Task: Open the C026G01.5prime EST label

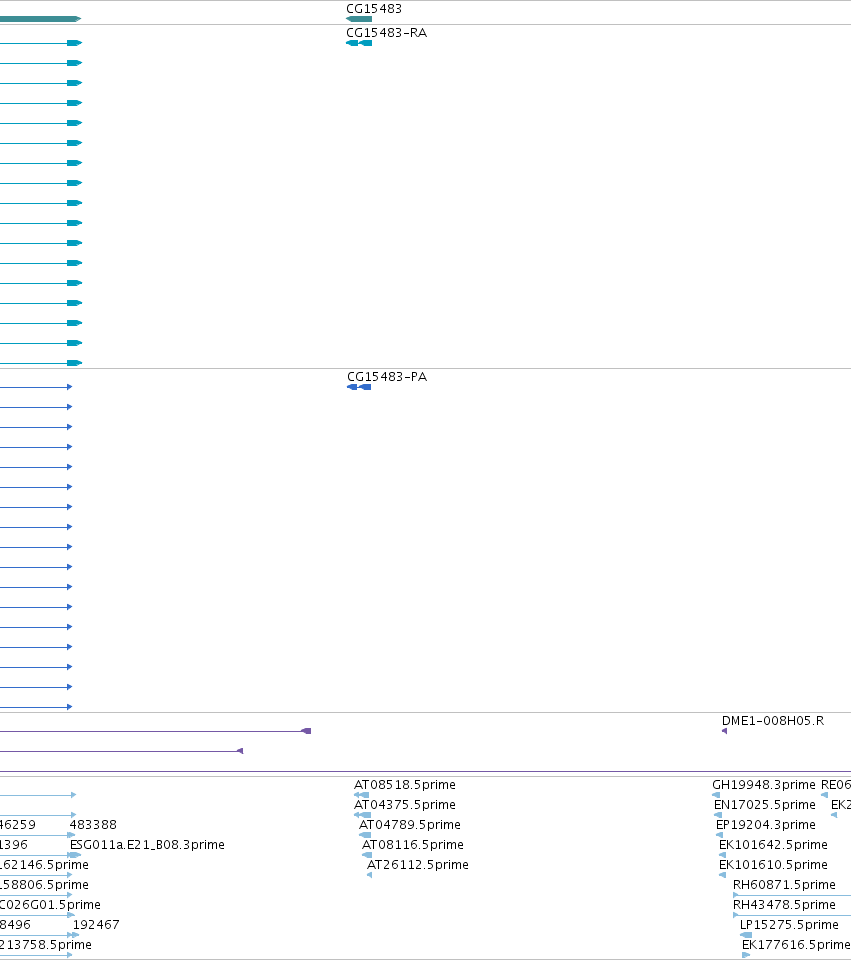Action: point(50,904)
